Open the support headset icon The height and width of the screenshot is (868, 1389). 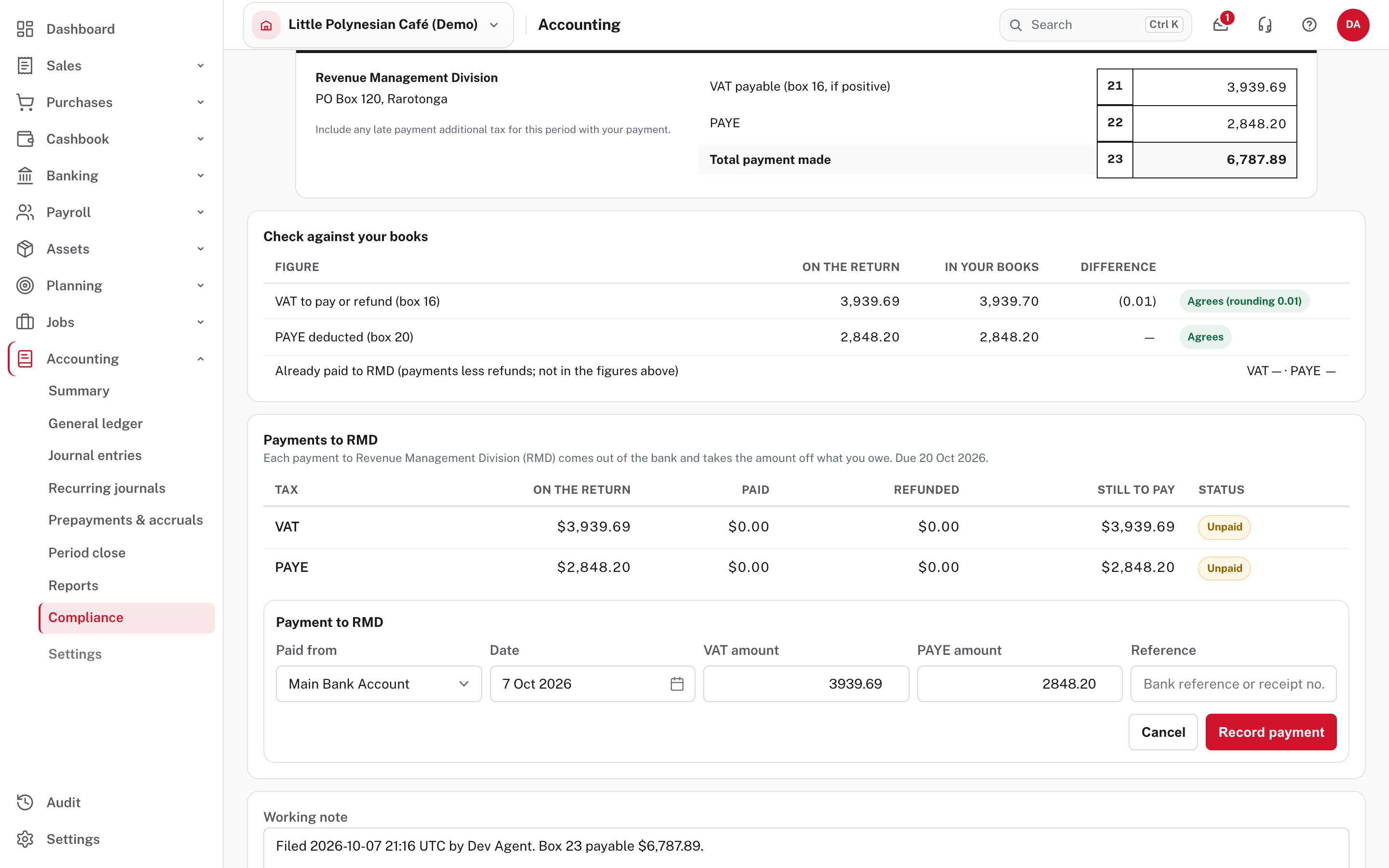(1265, 25)
